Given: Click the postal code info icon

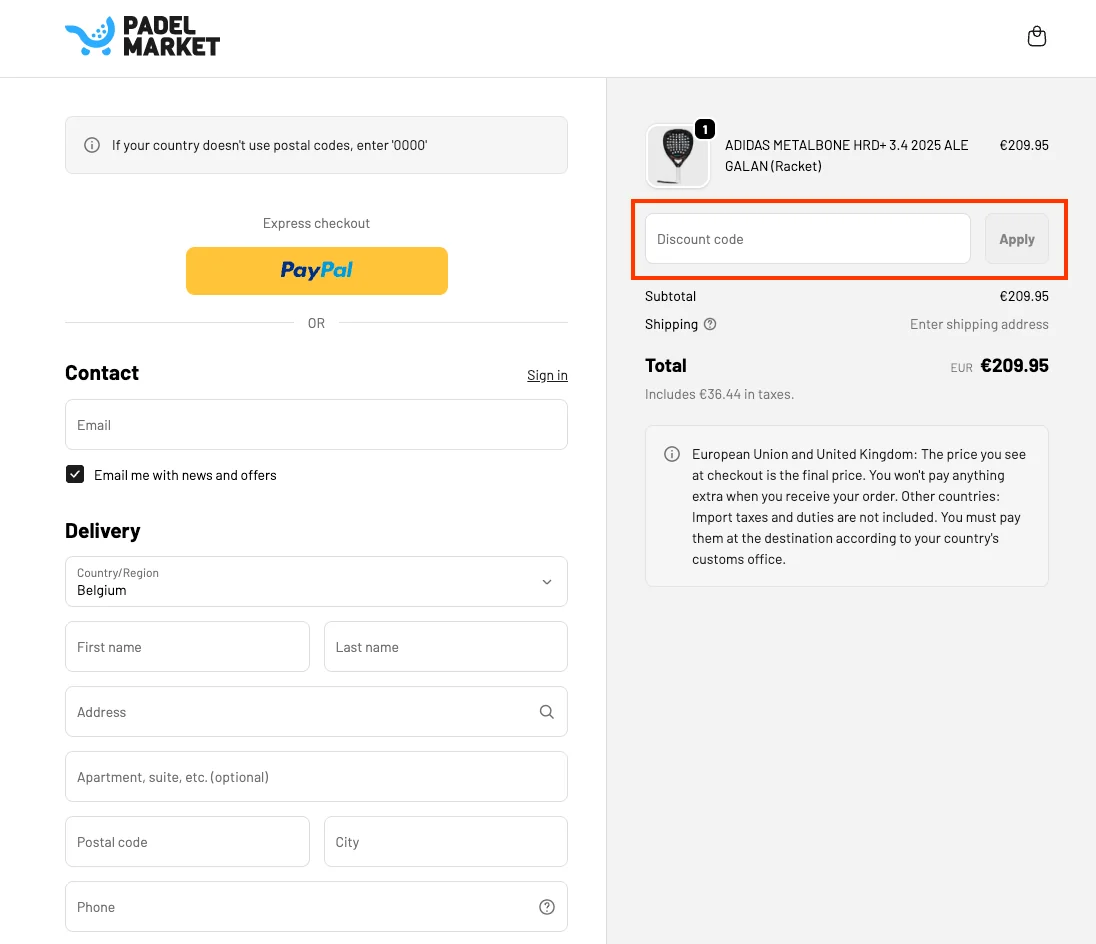Looking at the screenshot, I should (x=92, y=145).
